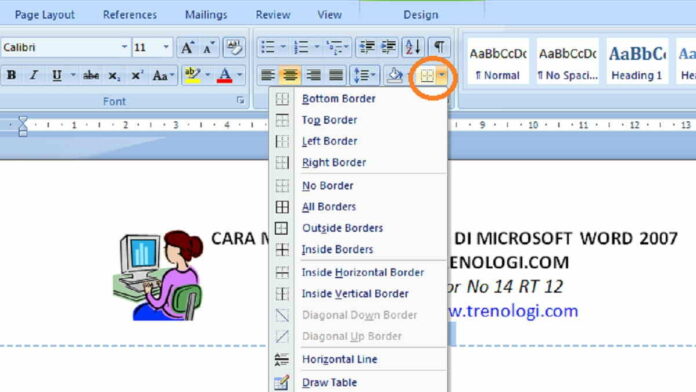Image resolution: width=696 pixels, height=392 pixels.
Task: Toggle Center alignment
Action: 290,75
